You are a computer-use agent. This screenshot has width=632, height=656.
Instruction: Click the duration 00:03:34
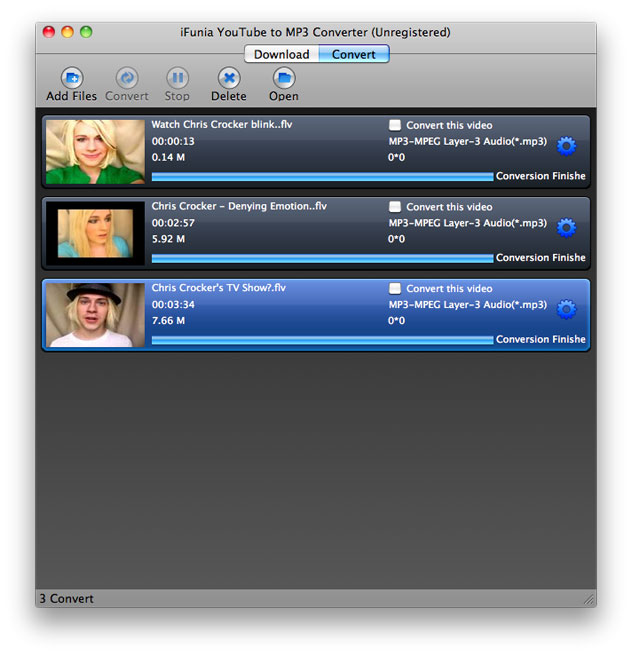point(173,305)
